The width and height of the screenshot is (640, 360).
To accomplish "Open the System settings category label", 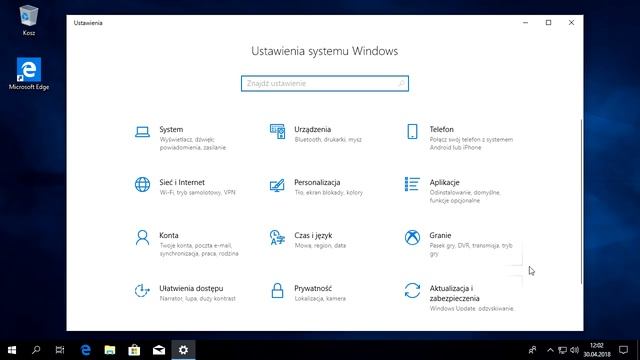I will point(171,129).
